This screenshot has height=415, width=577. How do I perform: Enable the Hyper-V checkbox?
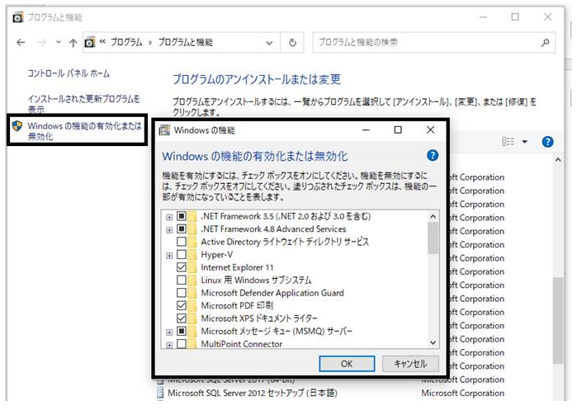[x=181, y=254]
